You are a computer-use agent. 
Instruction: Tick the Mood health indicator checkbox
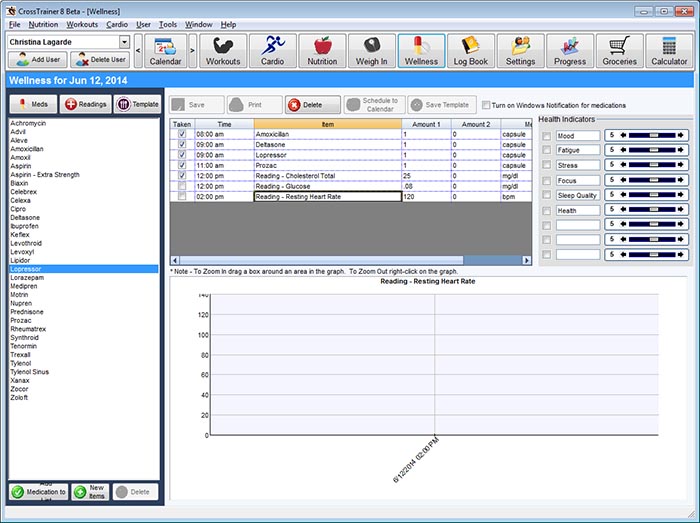tap(546, 136)
